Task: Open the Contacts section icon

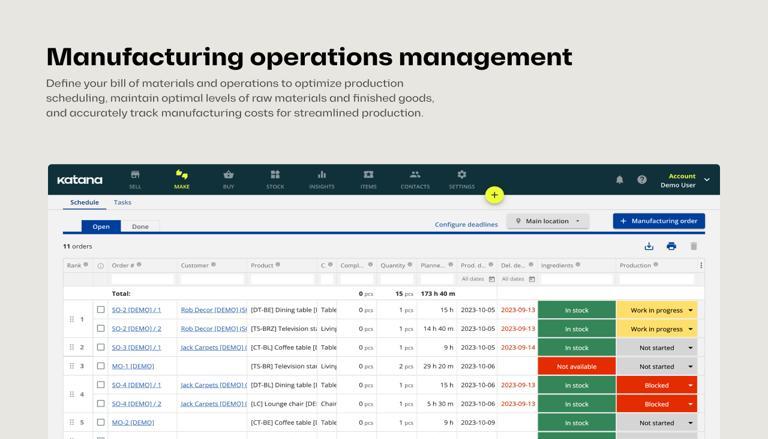Action: [x=415, y=175]
